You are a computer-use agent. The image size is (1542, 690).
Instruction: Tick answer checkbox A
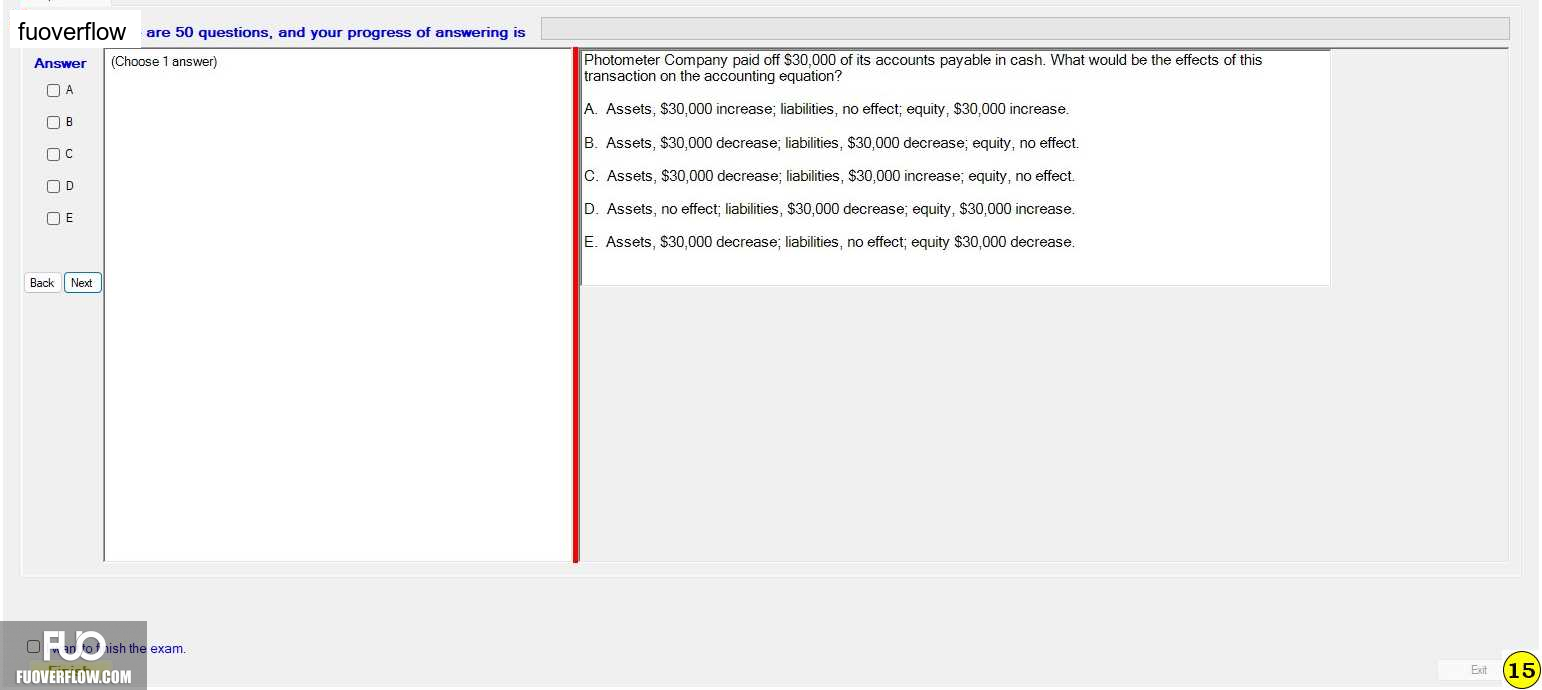pyautogui.click(x=53, y=90)
